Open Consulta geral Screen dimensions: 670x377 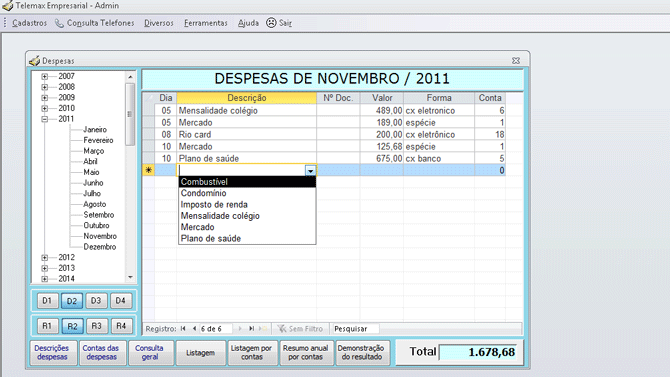[150, 353]
